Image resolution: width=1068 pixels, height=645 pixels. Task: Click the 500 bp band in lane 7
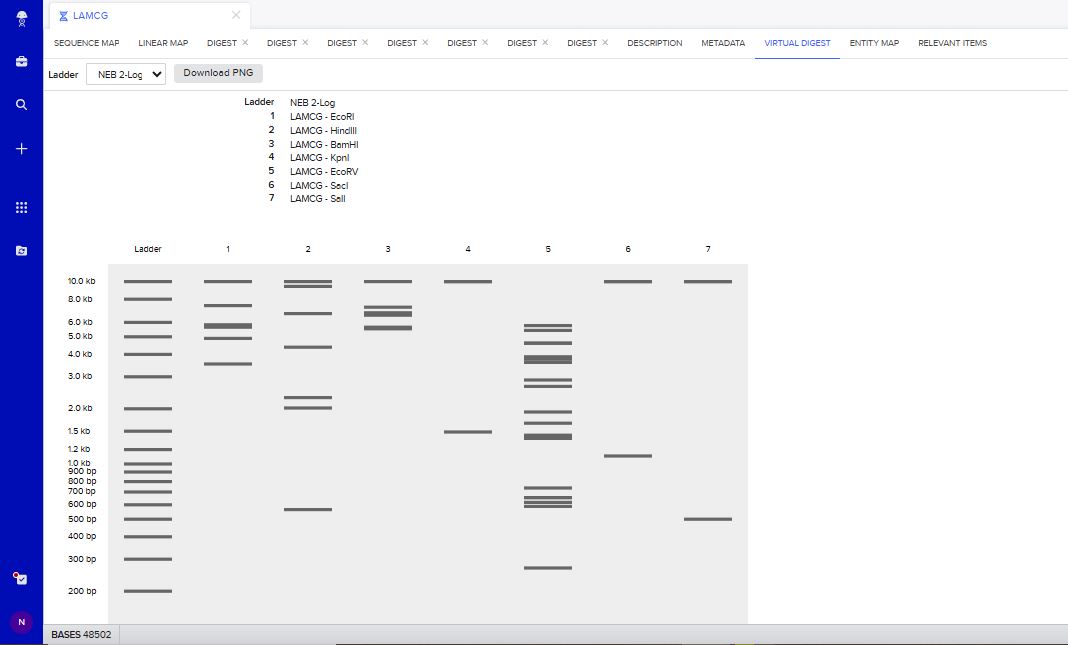[708, 519]
